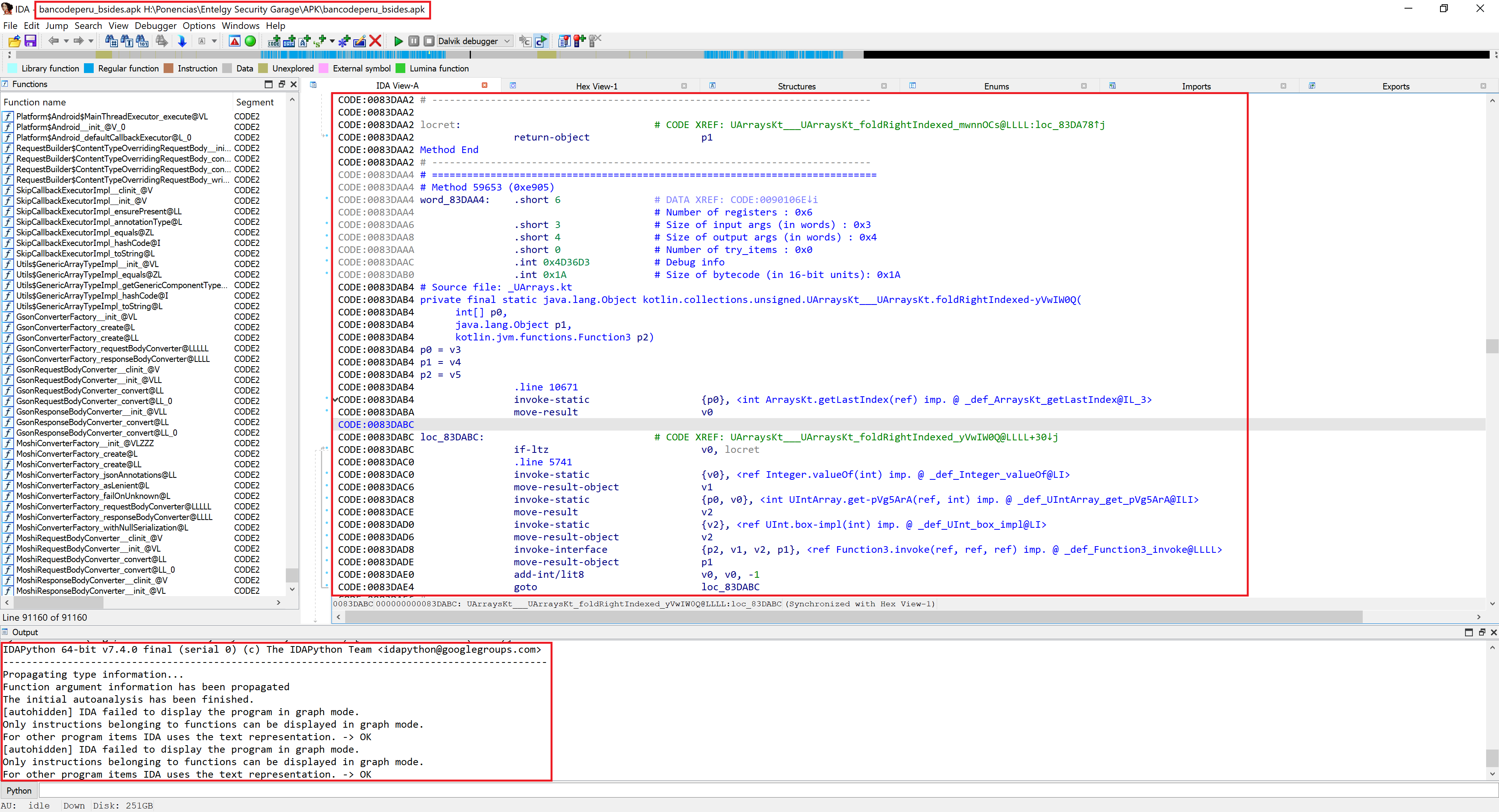Image resolution: width=1499 pixels, height=812 pixels.
Task: Click the 's' plus structure icon
Action: [x=319, y=41]
